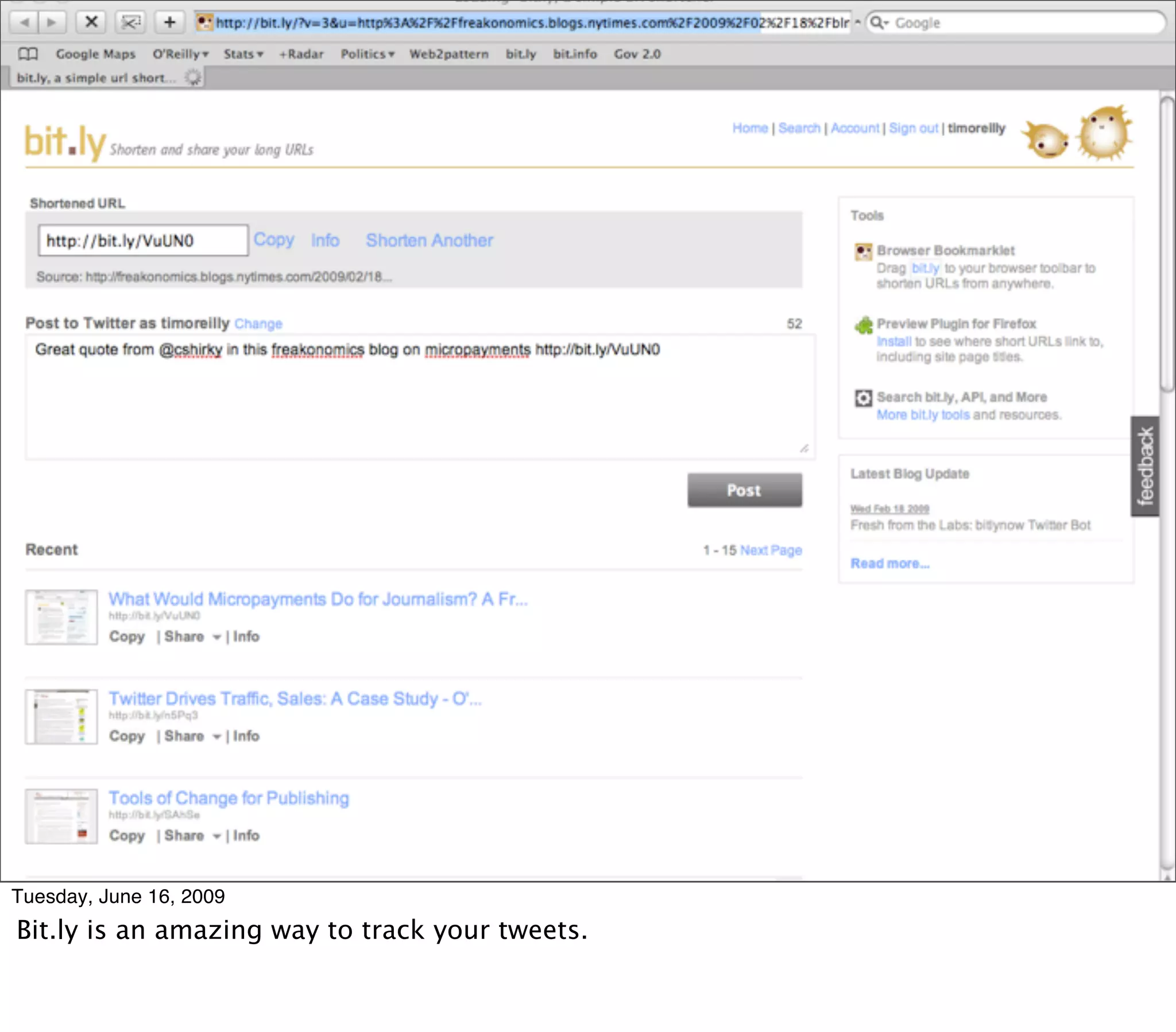Open the Wed Feb 18 2009 blog date link

point(890,509)
